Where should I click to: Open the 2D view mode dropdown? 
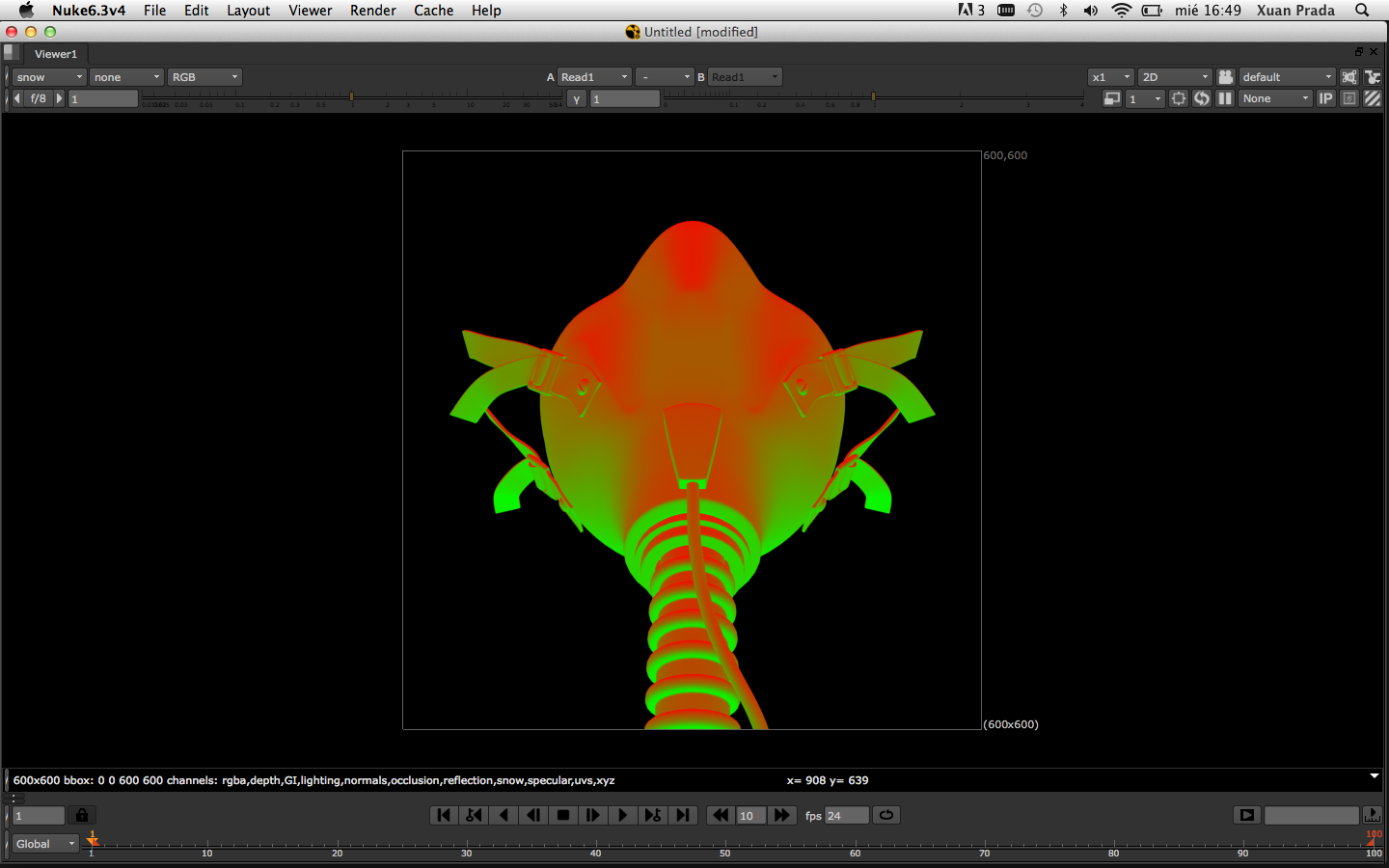click(1175, 77)
